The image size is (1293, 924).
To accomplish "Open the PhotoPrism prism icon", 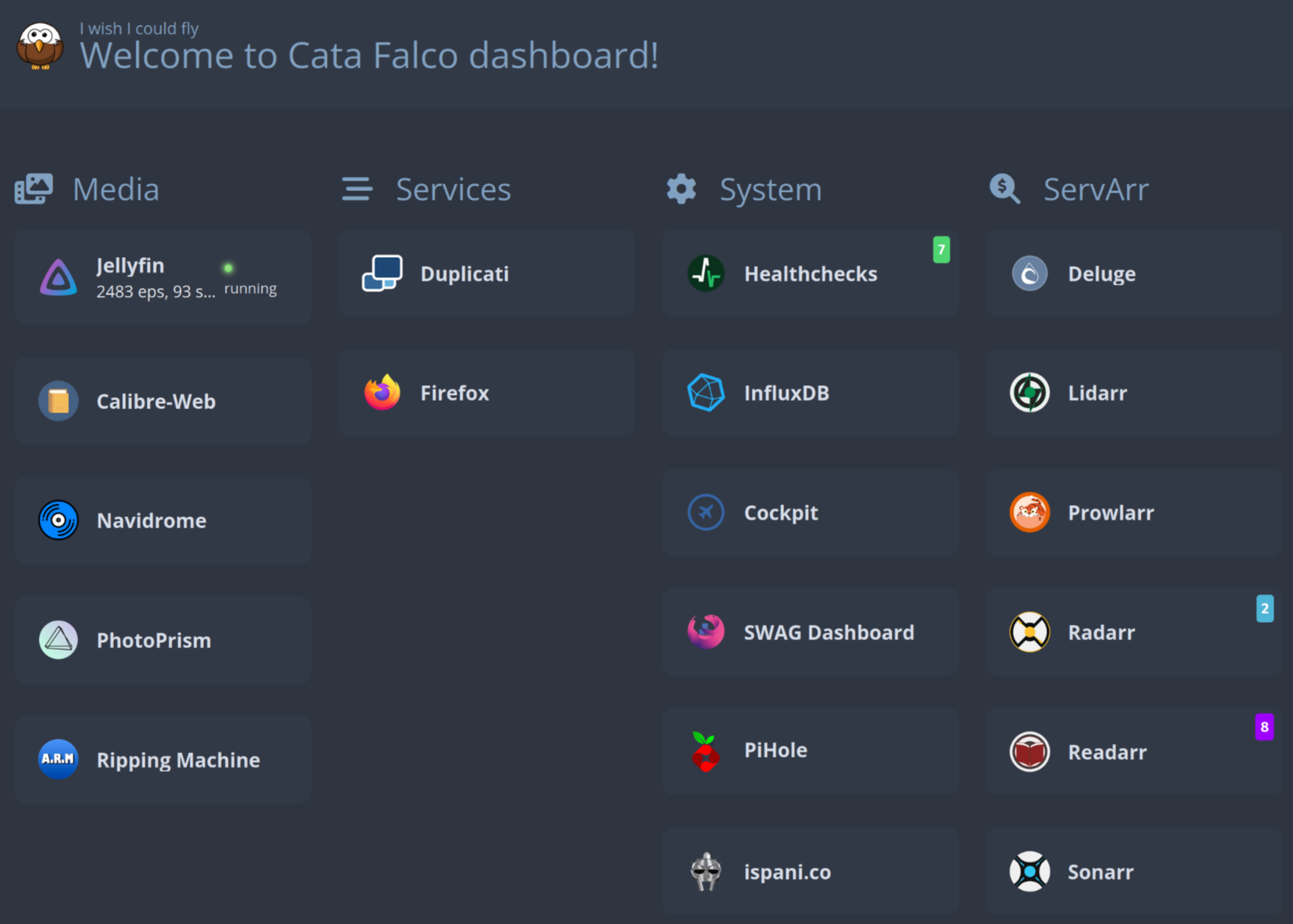I will [x=58, y=640].
